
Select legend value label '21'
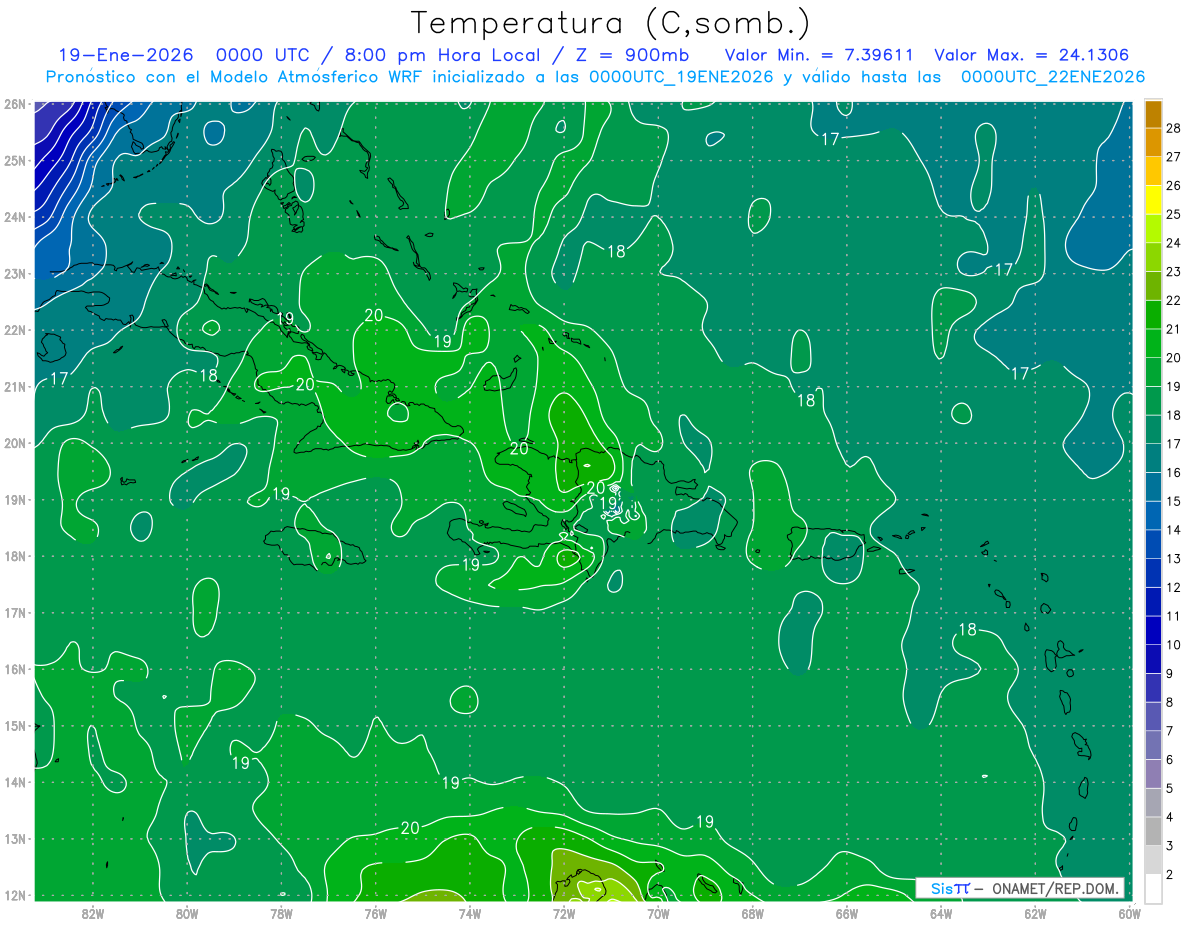point(1174,329)
